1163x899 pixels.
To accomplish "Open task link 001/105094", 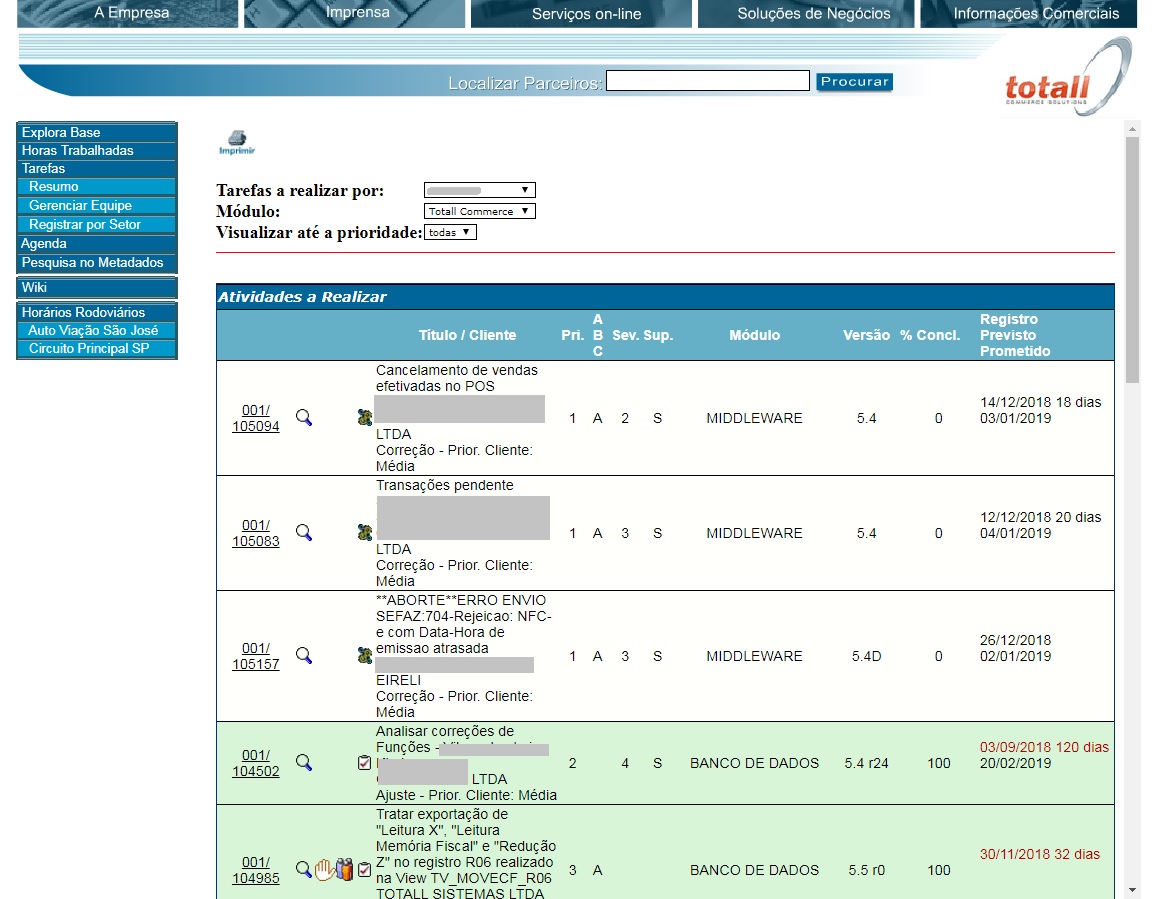I will pos(256,418).
